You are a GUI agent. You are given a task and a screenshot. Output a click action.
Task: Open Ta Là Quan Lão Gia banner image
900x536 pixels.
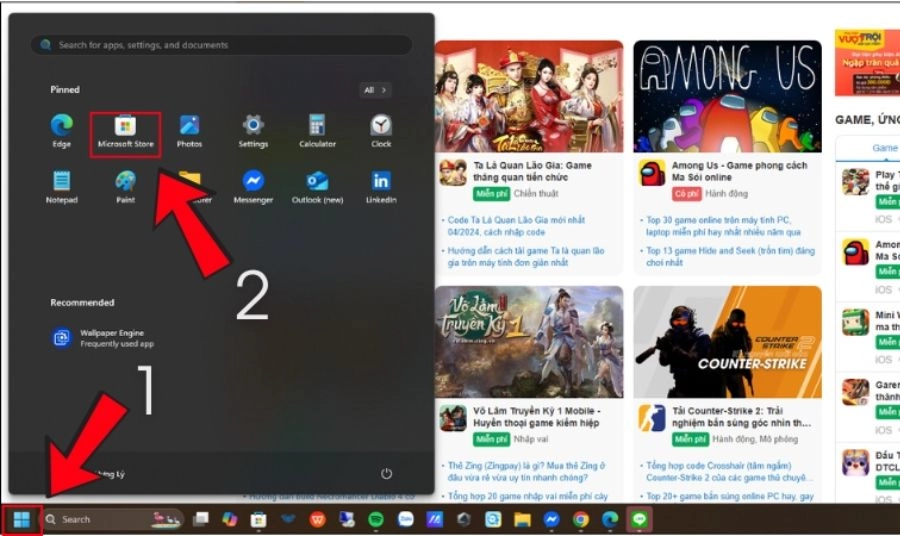pos(529,96)
